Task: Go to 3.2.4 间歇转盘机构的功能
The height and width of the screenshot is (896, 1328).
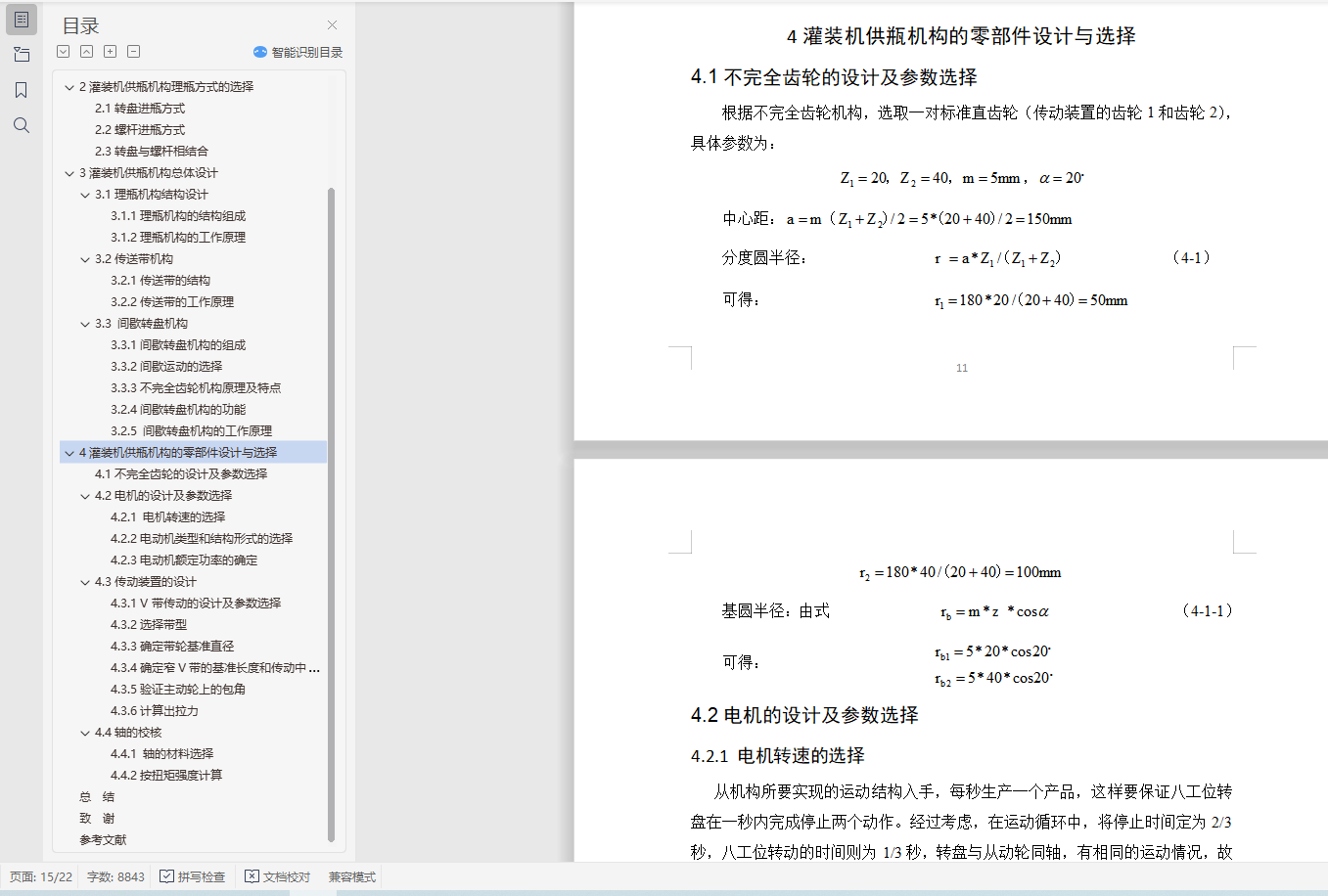Action: coord(178,410)
